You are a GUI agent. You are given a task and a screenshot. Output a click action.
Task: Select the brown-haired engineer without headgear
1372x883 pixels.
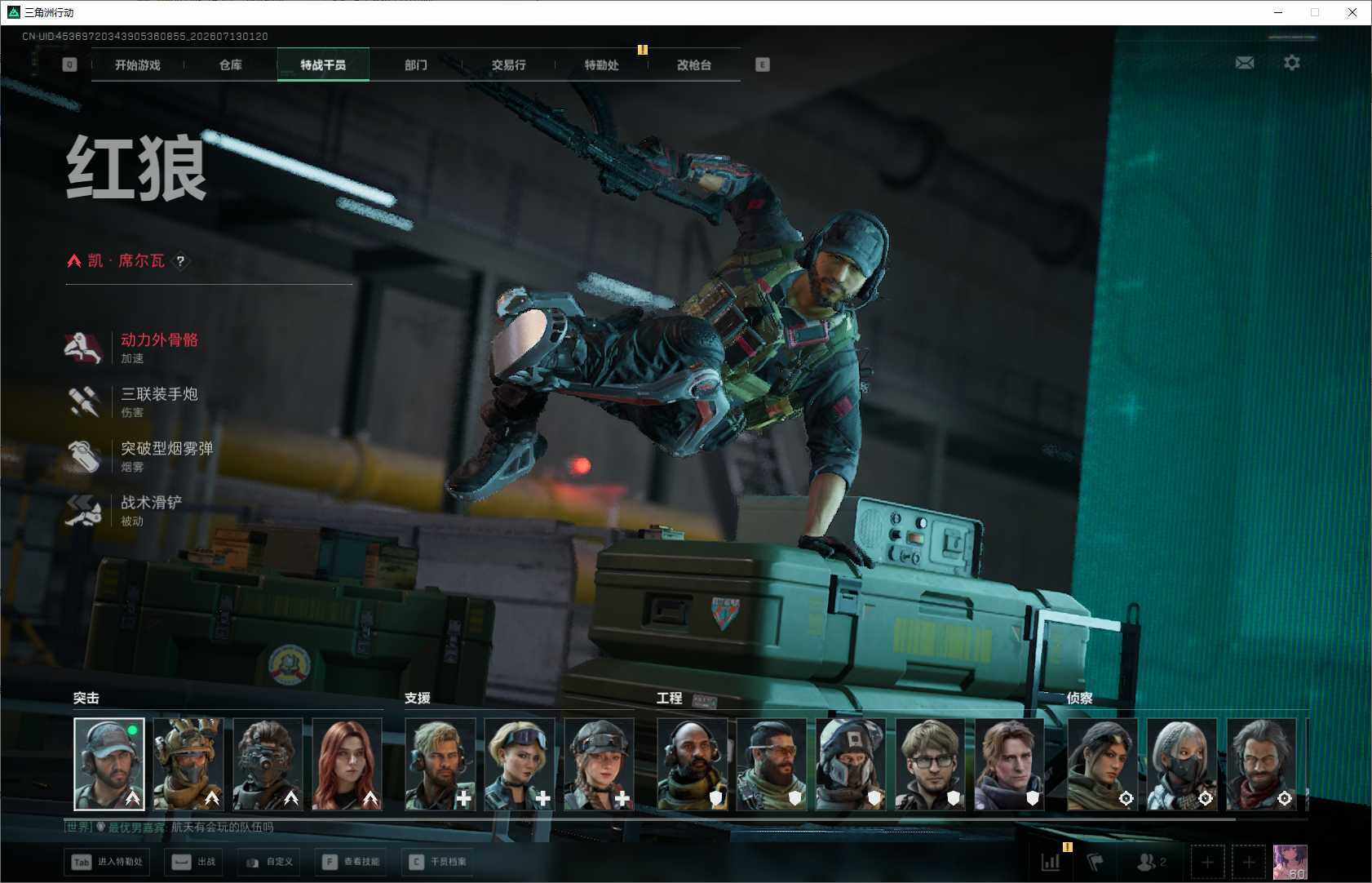pyautogui.click(x=1010, y=764)
